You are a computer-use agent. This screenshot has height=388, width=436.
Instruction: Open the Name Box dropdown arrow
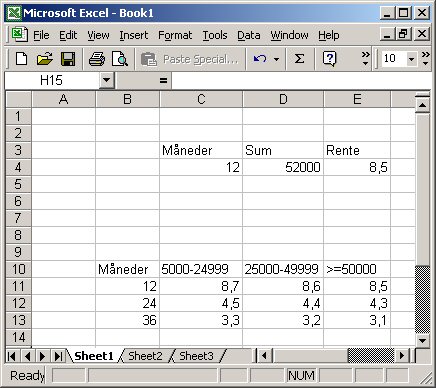107,80
